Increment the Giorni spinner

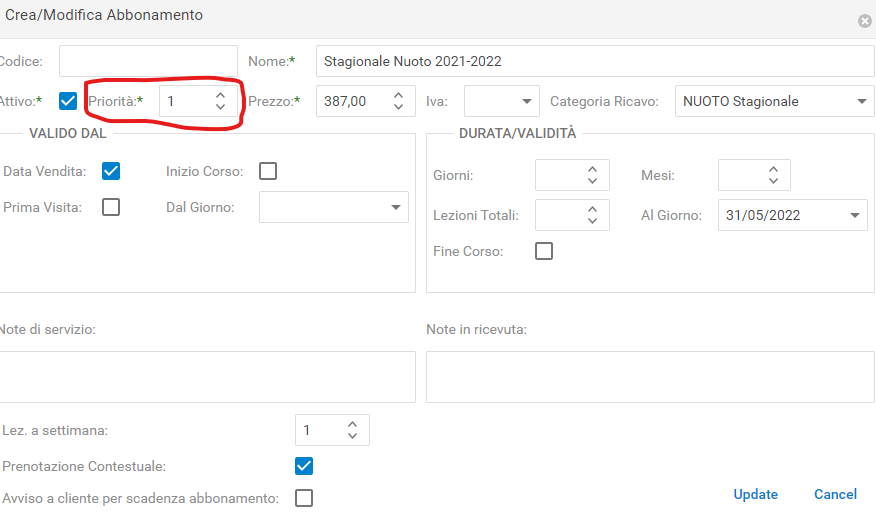(x=593, y=170)
